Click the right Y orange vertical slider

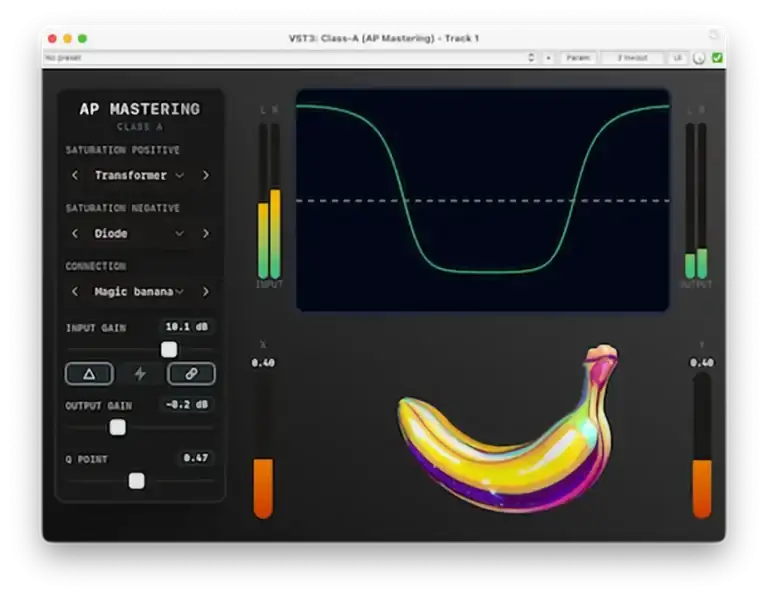point(702,446)
